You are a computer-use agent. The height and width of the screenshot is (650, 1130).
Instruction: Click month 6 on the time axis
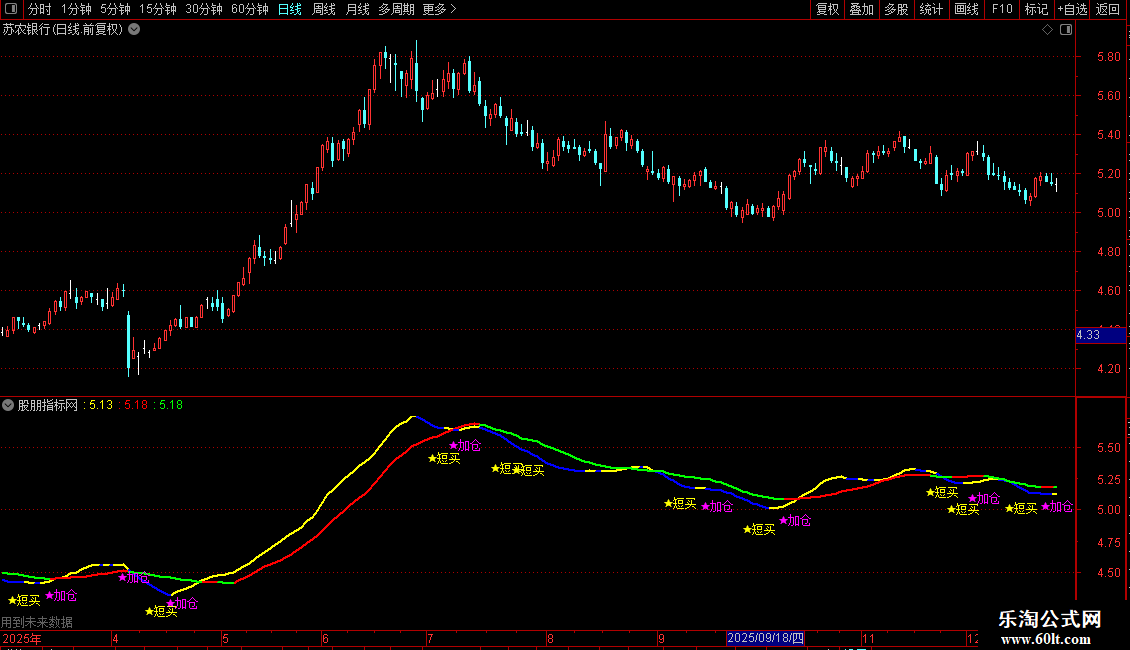click(326, 638)
